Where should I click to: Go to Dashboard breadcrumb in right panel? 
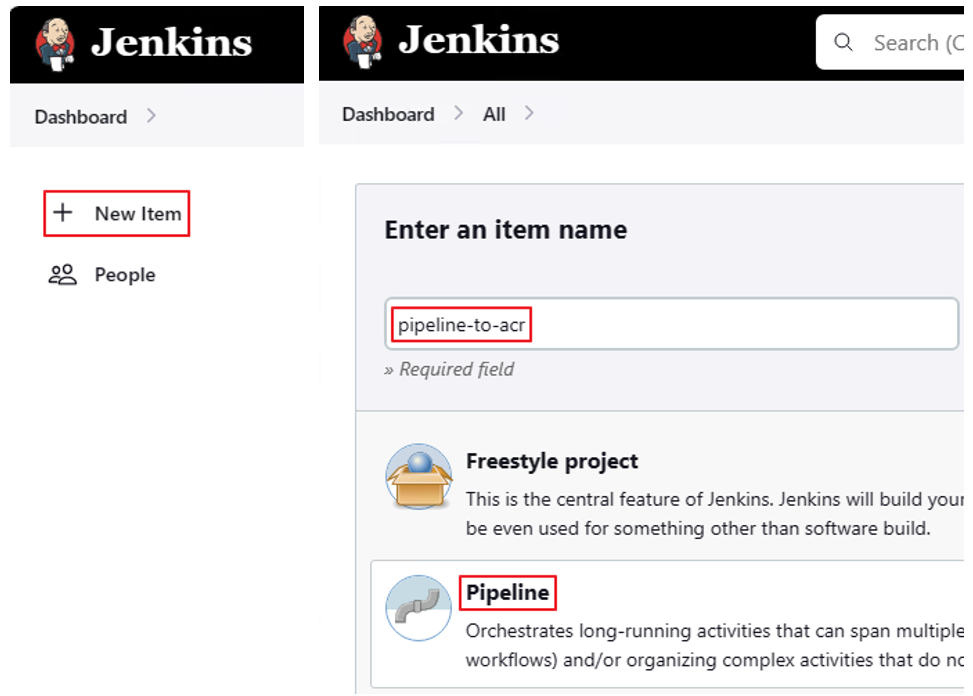(x=388, y=114)
